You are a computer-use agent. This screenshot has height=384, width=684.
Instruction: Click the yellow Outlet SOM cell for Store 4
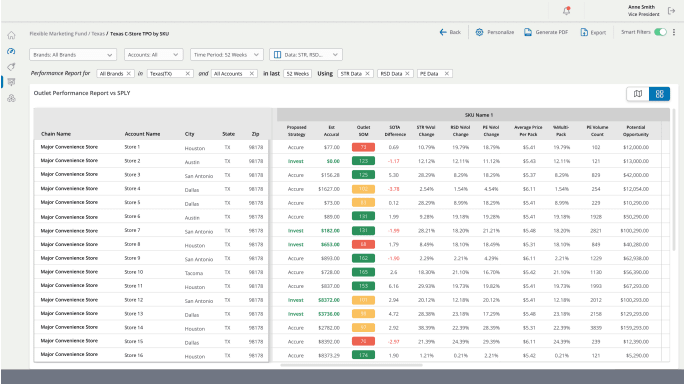pyautogui.click(x=363, y=189)
